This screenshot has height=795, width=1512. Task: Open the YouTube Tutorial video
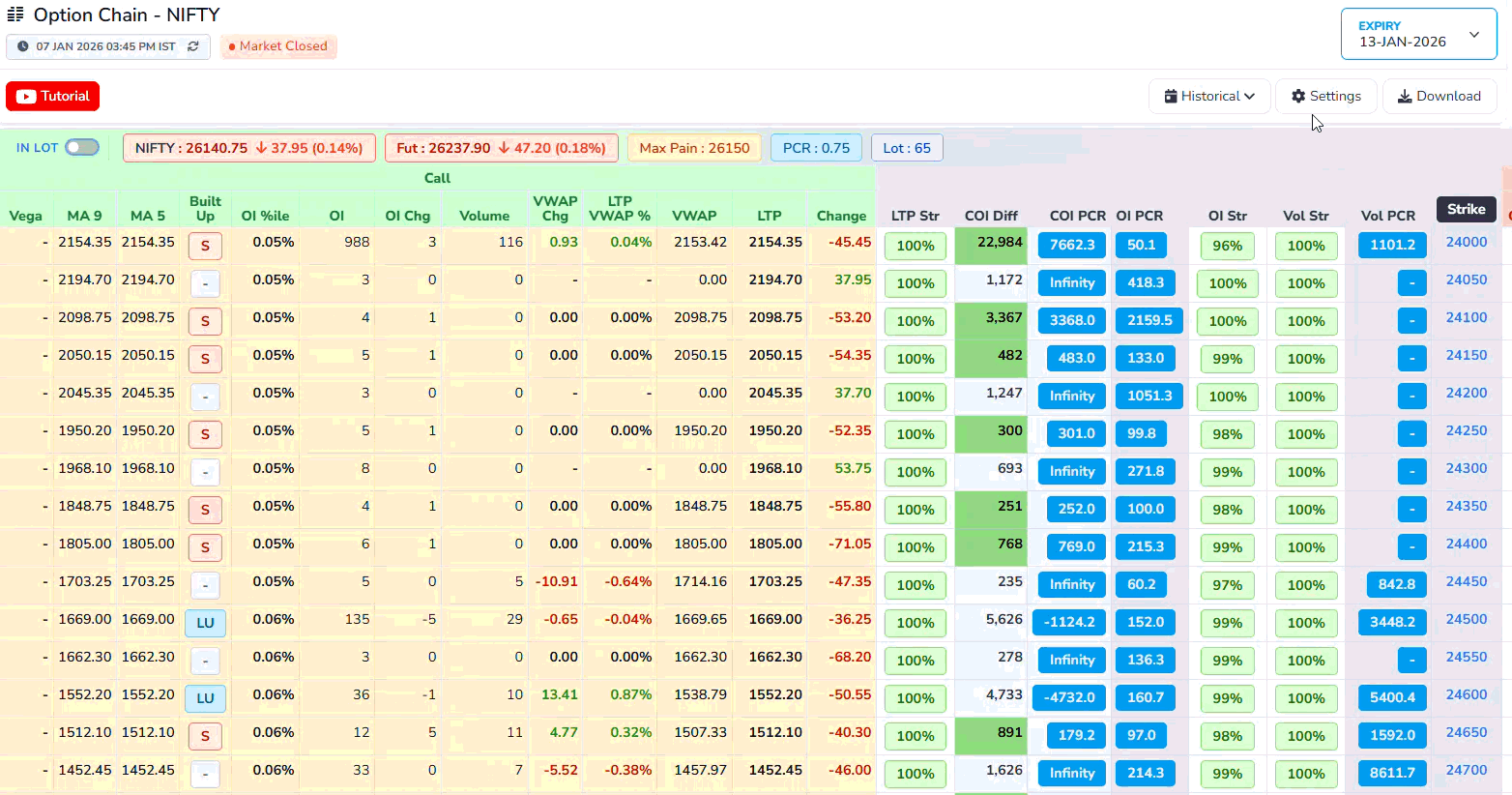(x=53, y=96)
